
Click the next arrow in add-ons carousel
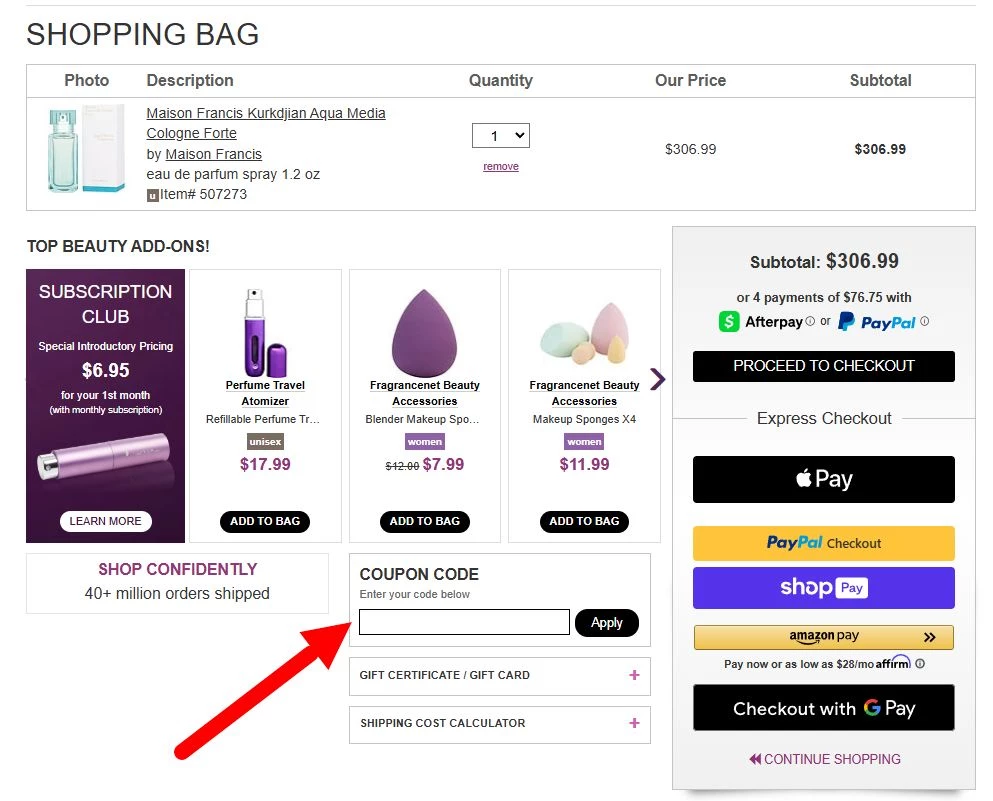click(x=657, y=379)
